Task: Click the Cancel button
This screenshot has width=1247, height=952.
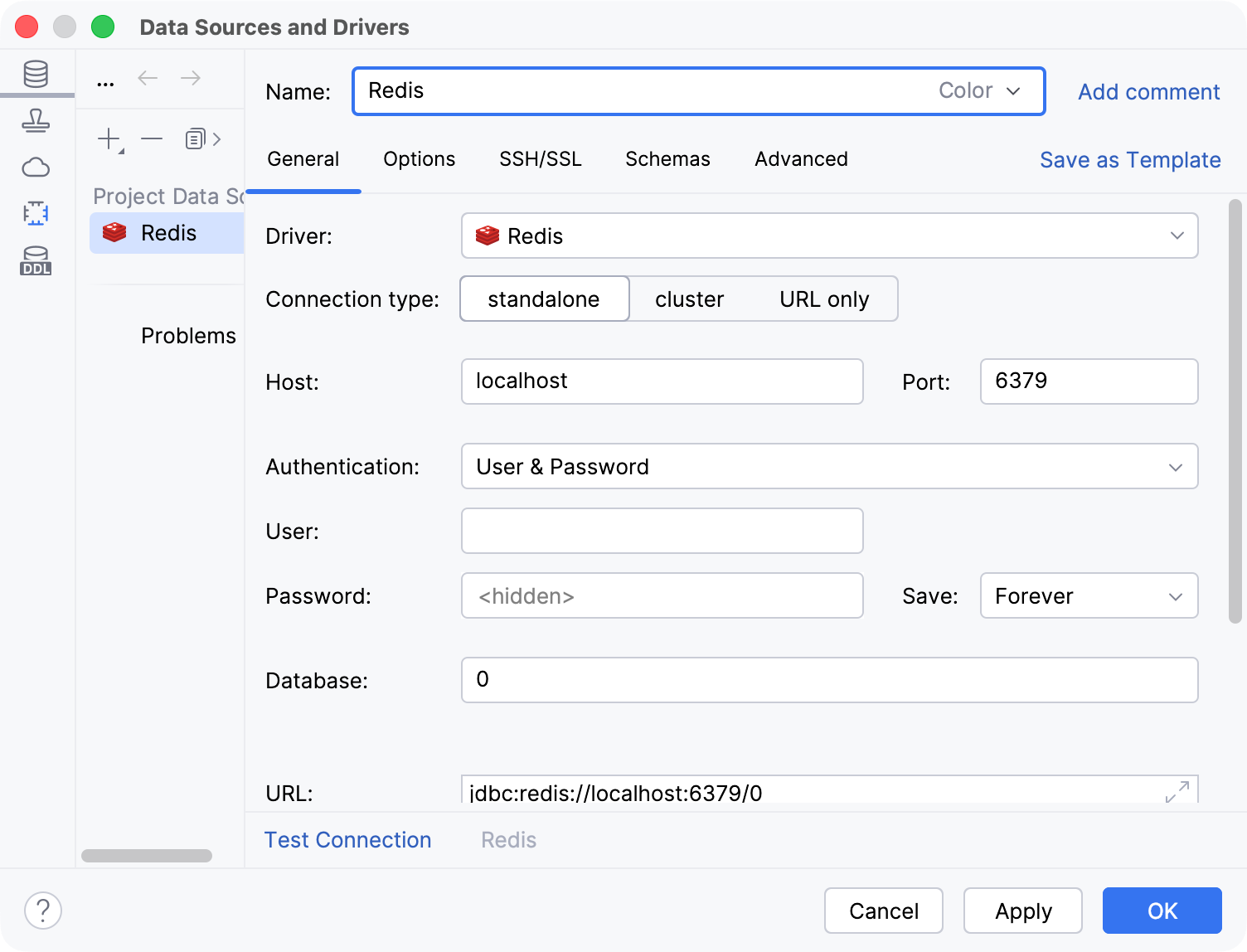Action: pyautogui.click(x=884, y=911)
